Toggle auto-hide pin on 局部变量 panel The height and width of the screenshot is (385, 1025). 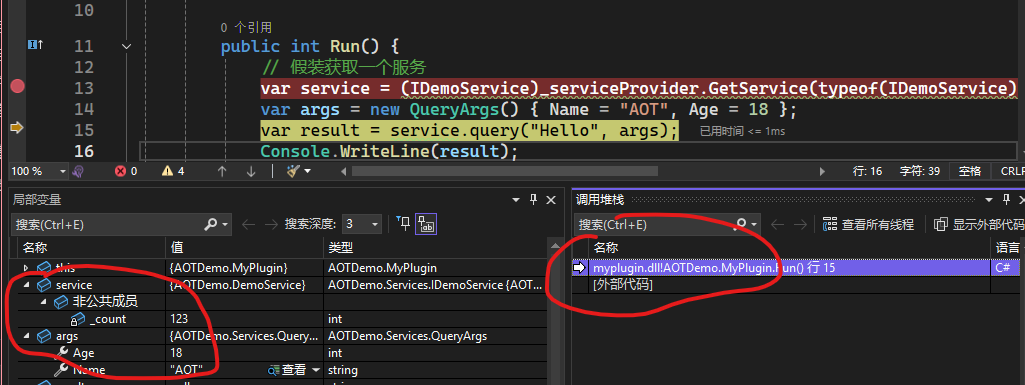[x=533, y=199]
